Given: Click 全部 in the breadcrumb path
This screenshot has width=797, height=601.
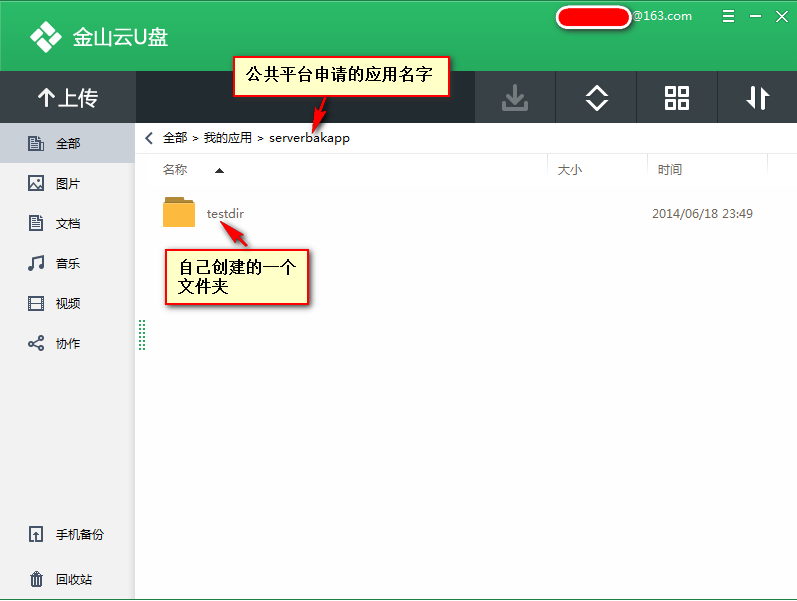Looking at the screenshot, I should point(175,138).
